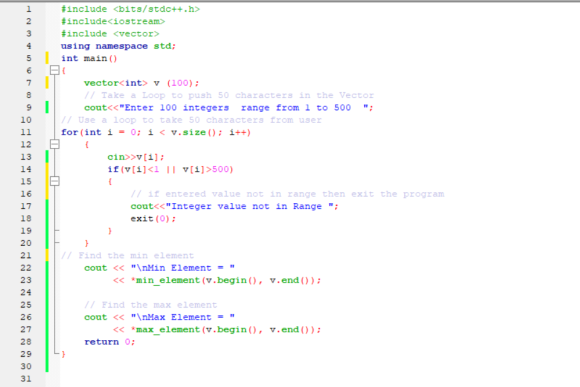Click on the cin>>v[i] statement
This screenshot has height=387, width=580.
click(x=135, y=157)
